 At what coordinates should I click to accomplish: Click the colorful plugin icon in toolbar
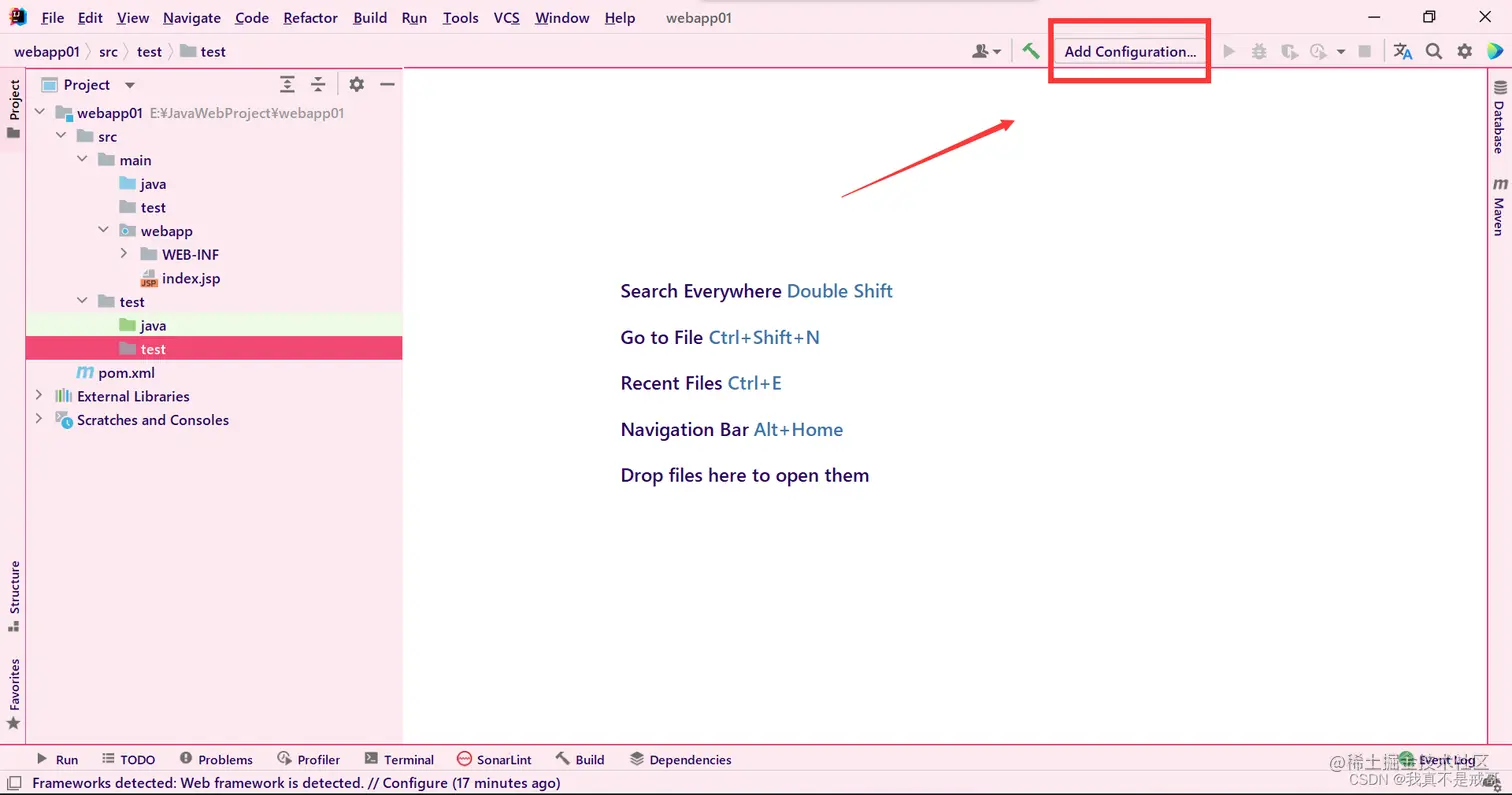[x=1494, y=51]
